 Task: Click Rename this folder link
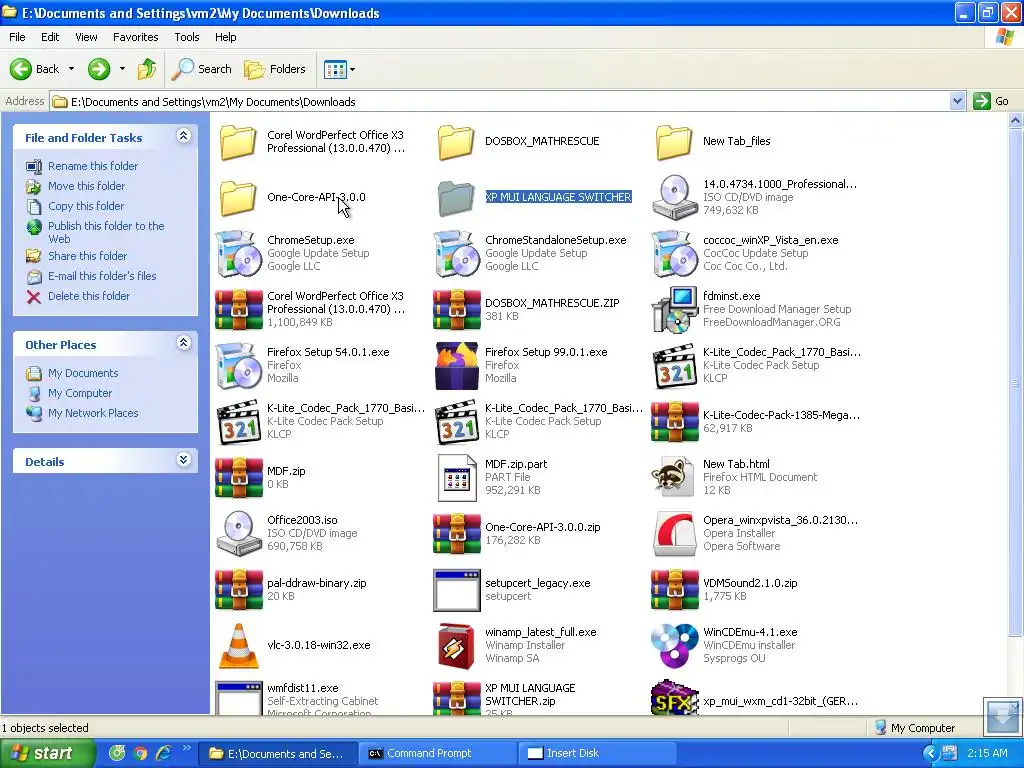93,166
